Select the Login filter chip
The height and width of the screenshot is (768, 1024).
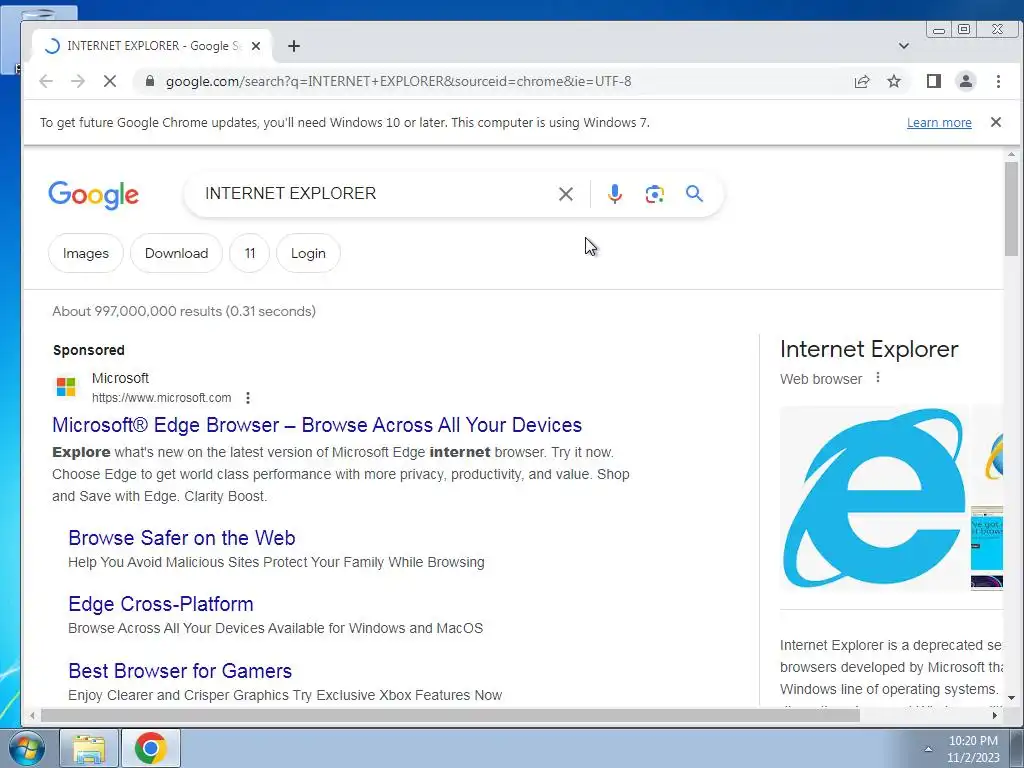(308, 253)
